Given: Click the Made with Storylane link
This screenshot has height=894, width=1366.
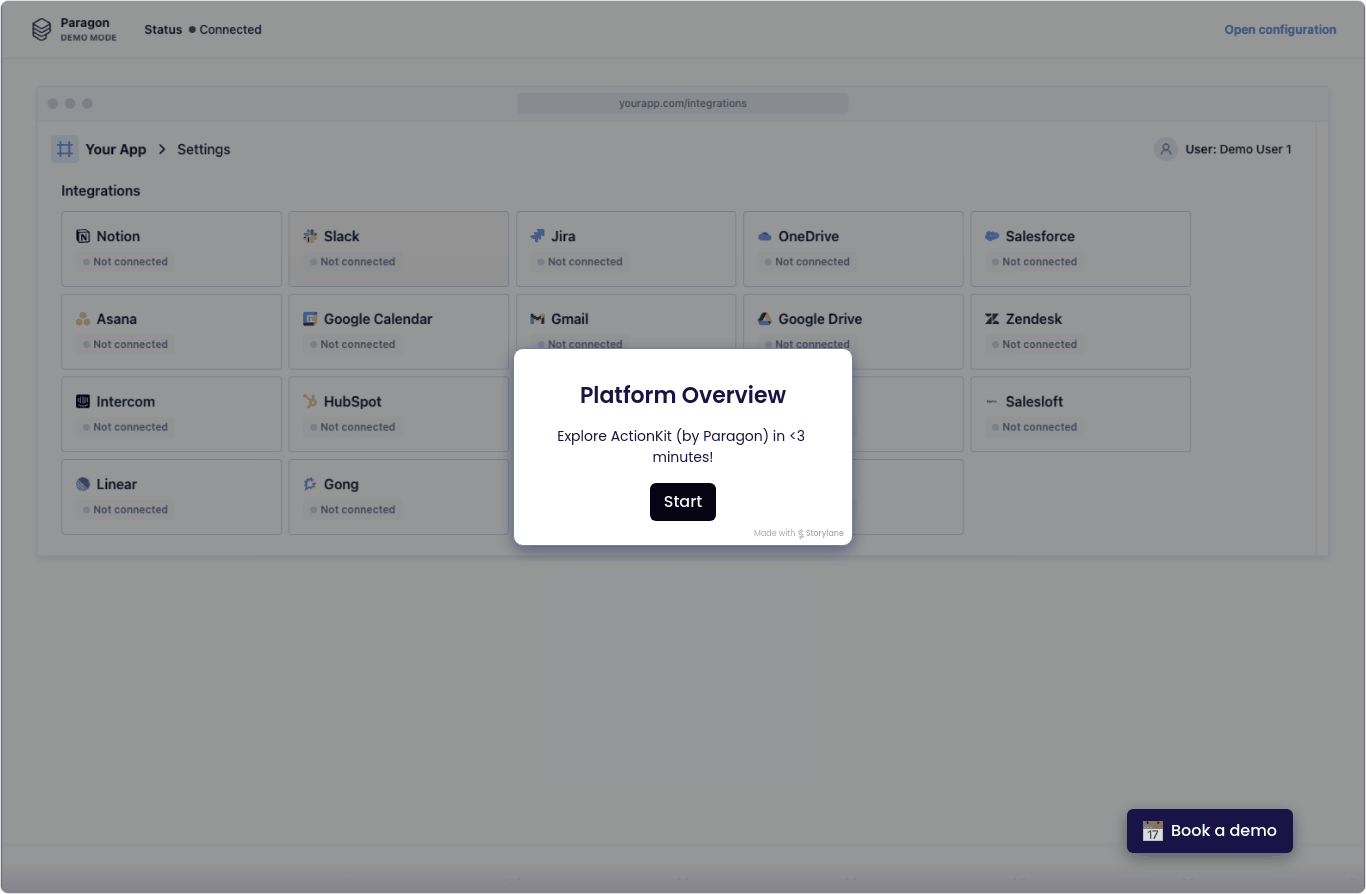Looking at the screenshot, I should coord(799,534).
